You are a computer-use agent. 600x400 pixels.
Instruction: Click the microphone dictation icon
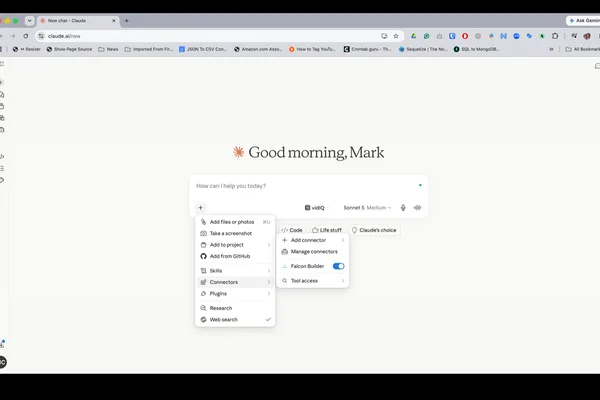pyautogui.click(x=403, y=207)
